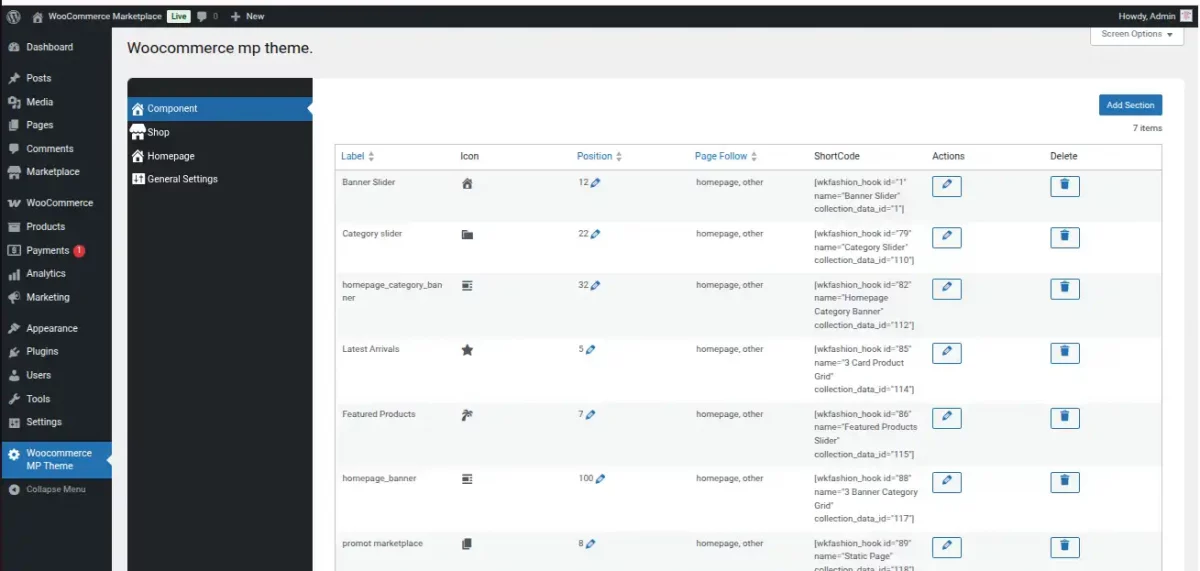Open the Media library menu
This screenshot has width=1200, height=571.
tap(40, 102)
